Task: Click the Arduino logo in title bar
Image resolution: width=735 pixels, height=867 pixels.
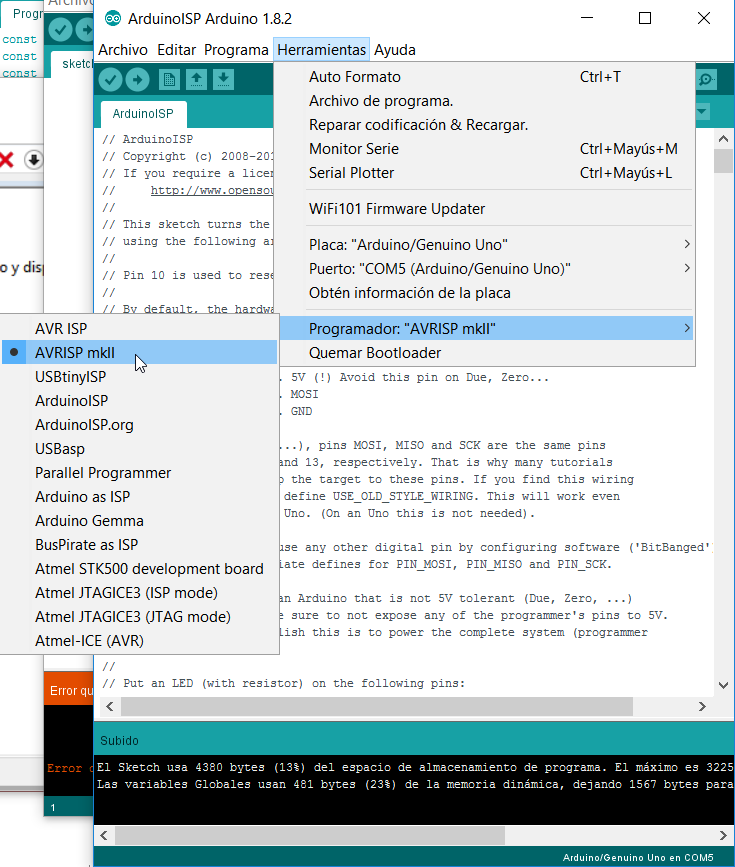Action: pyautogui.click(x=113, y=19)
